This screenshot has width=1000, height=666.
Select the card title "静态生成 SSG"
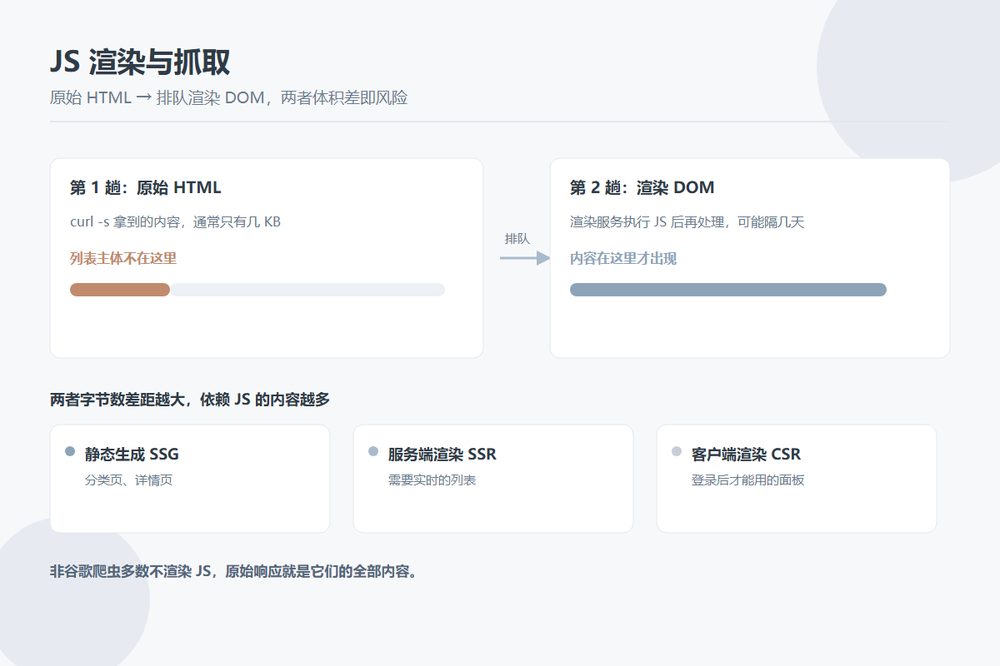pos(131,454)
